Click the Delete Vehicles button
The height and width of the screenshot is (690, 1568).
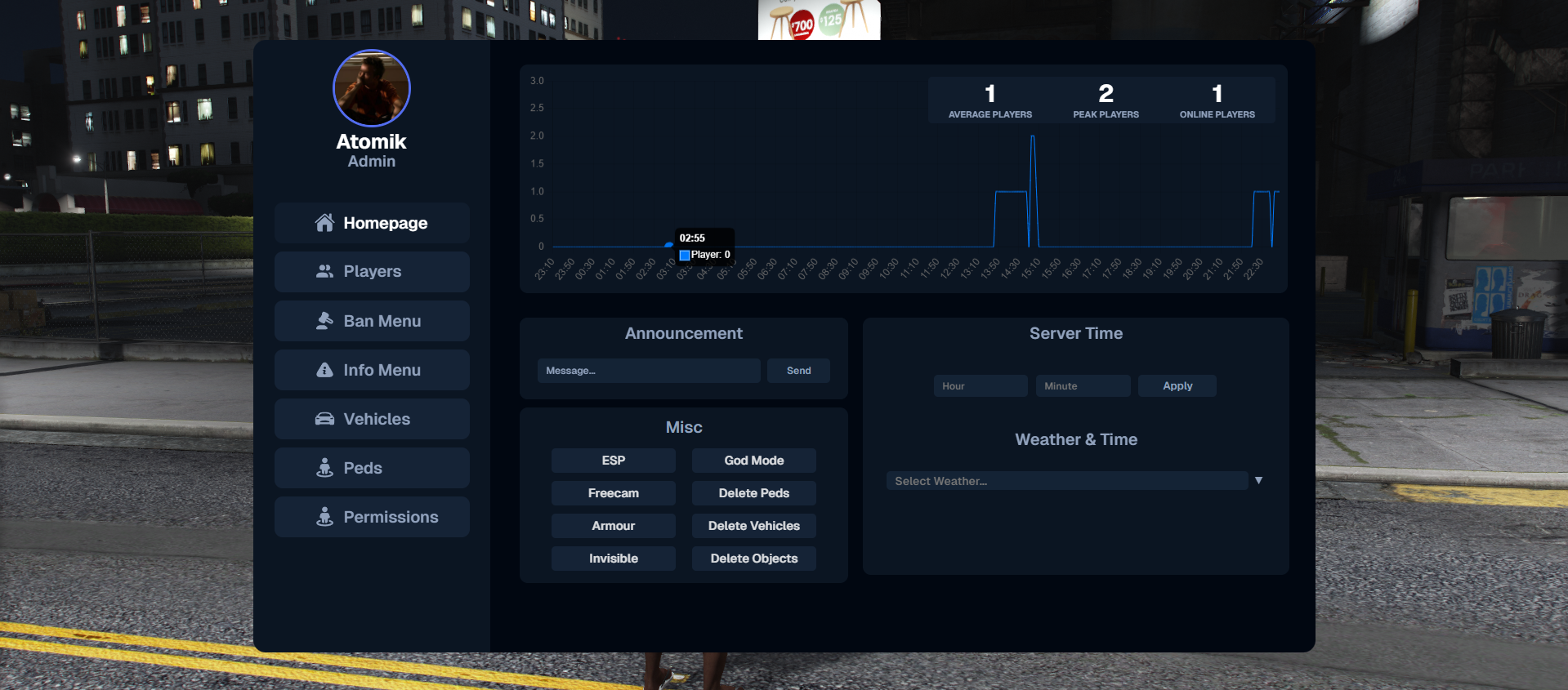pos(754,526)
